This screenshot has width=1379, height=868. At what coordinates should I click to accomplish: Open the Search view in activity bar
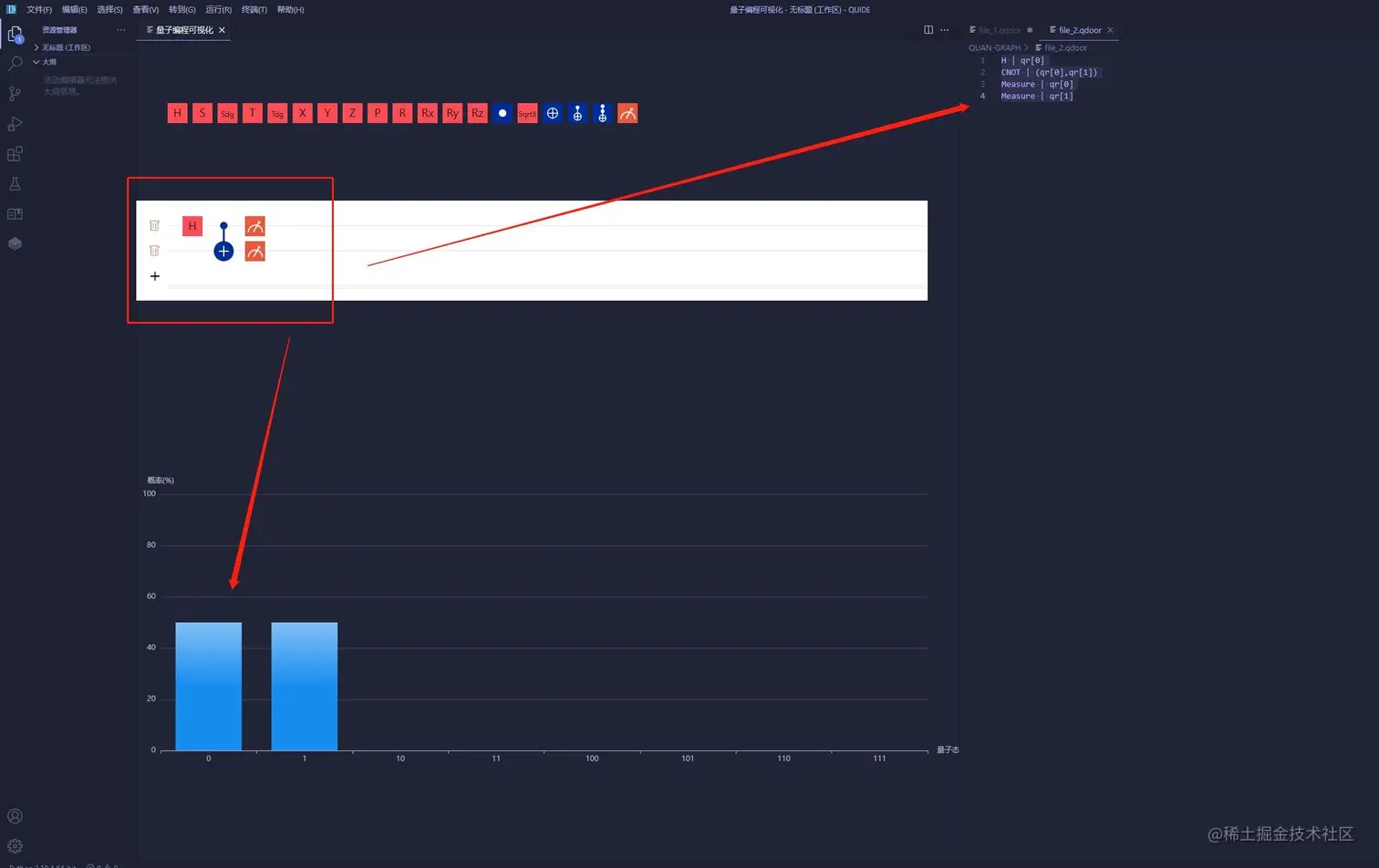click(x=16, y=64)
